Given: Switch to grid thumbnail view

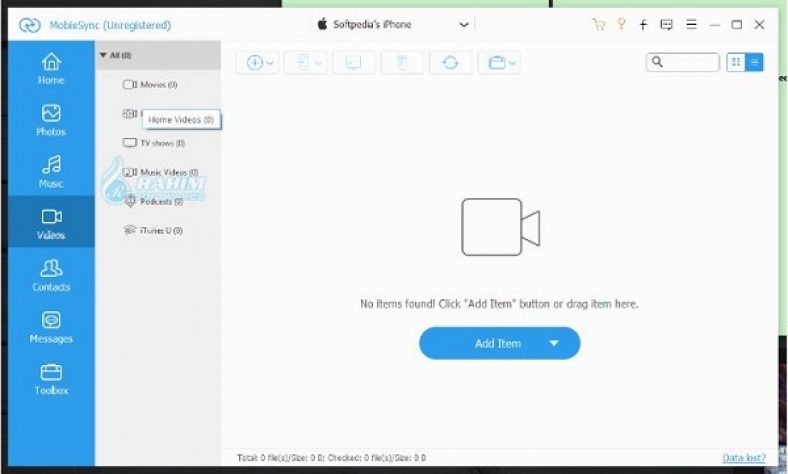Looking at the screenshot, I should click(736, 62).
